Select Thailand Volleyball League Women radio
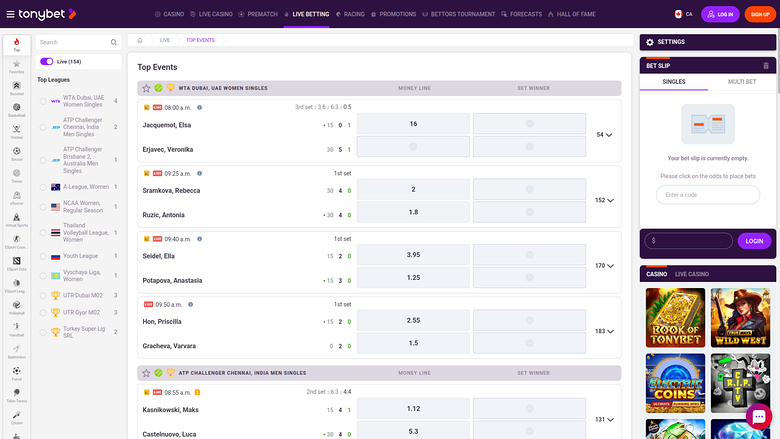Image resolution: width=780 pixels, height=439 pixels. 43,233
